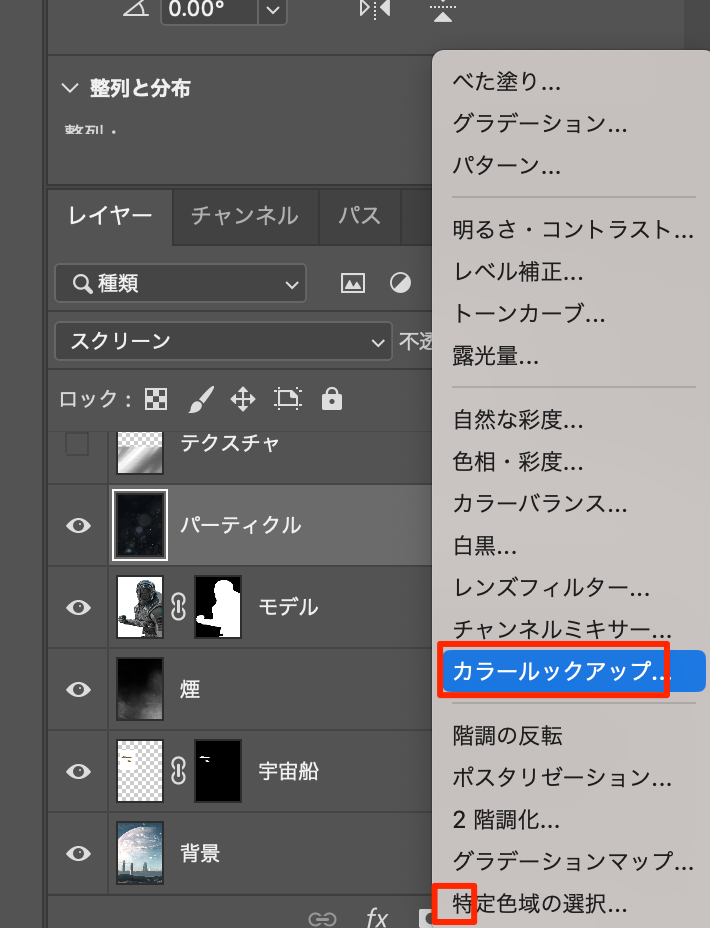Viewport: 710px width, 928px height.
Task: Hide the 背景 layer
Action: [x=78, y=853]
